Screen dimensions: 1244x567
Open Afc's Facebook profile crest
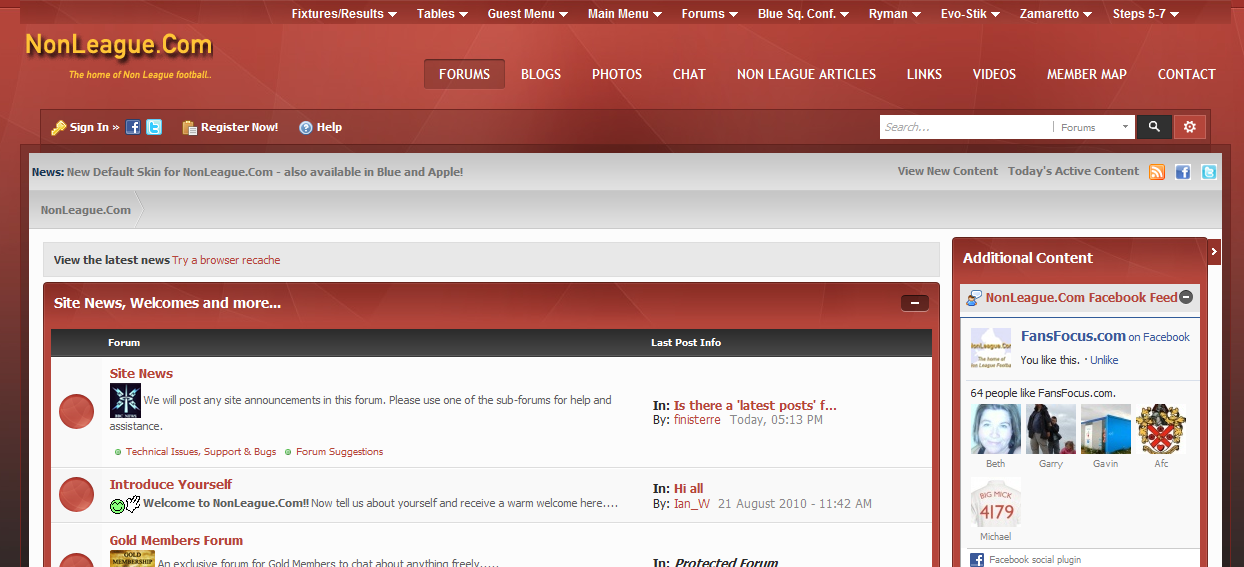click(x=1161, y=430)
